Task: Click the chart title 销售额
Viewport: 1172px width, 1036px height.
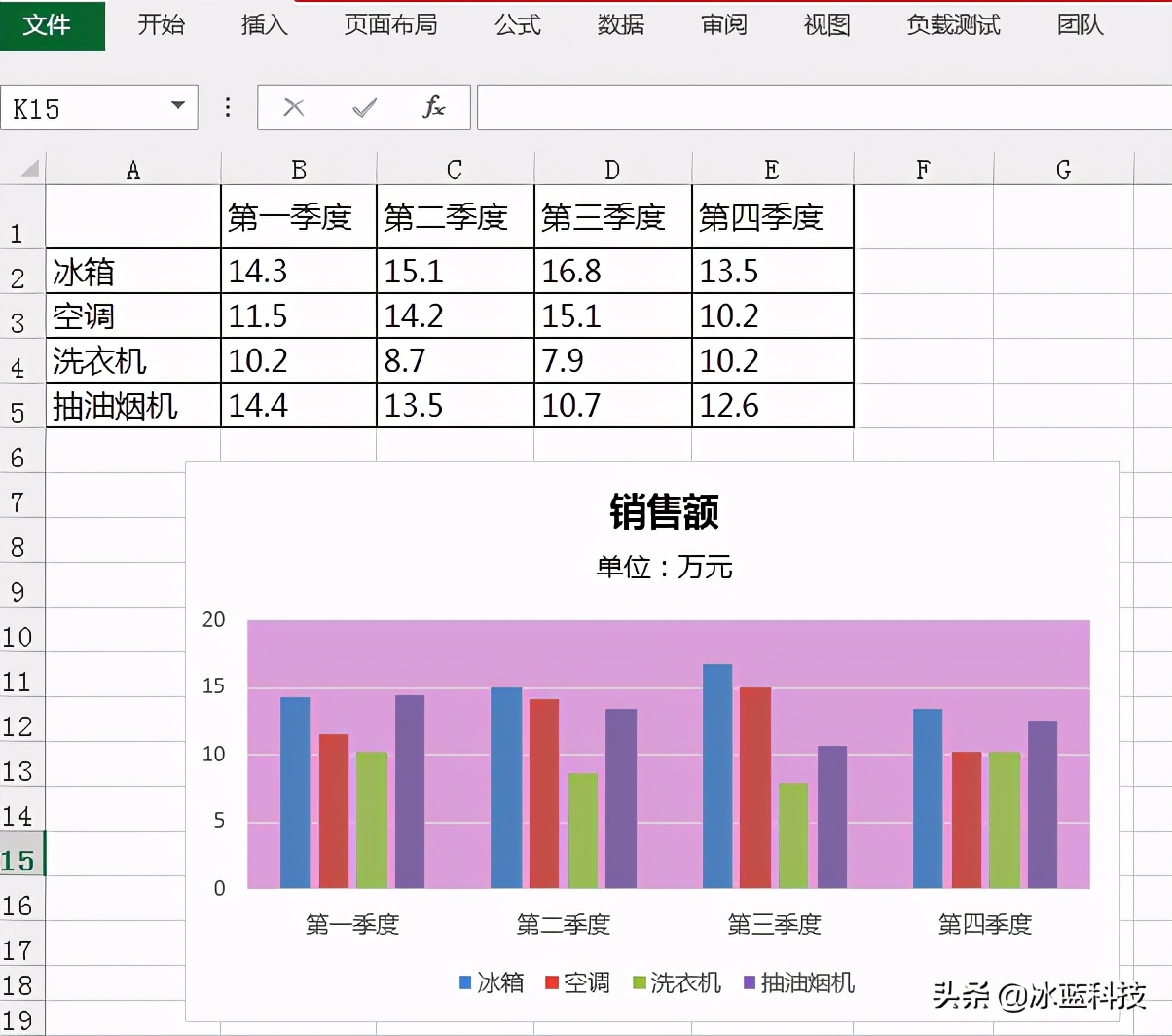Action: (x=665, y=511)
